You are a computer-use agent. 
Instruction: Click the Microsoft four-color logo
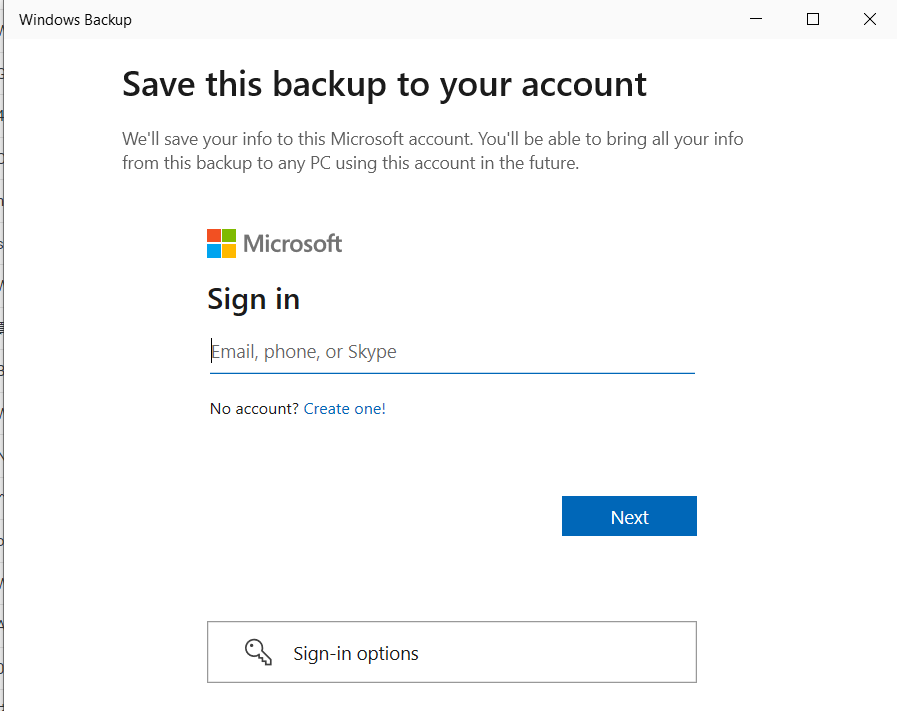tap(221, 244)
